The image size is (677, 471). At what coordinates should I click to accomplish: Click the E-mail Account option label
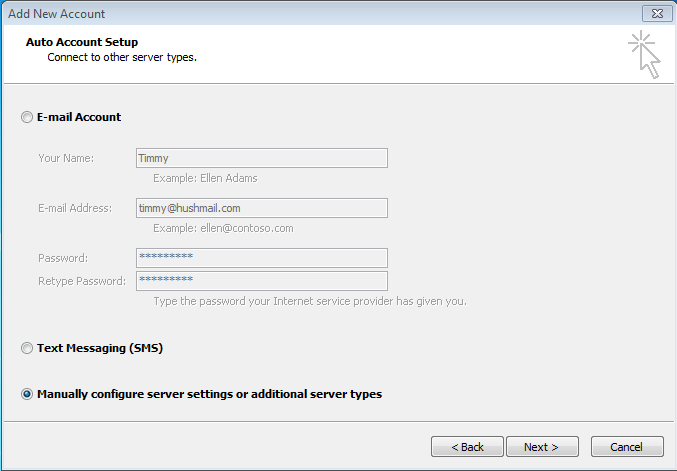pos(79,117)
